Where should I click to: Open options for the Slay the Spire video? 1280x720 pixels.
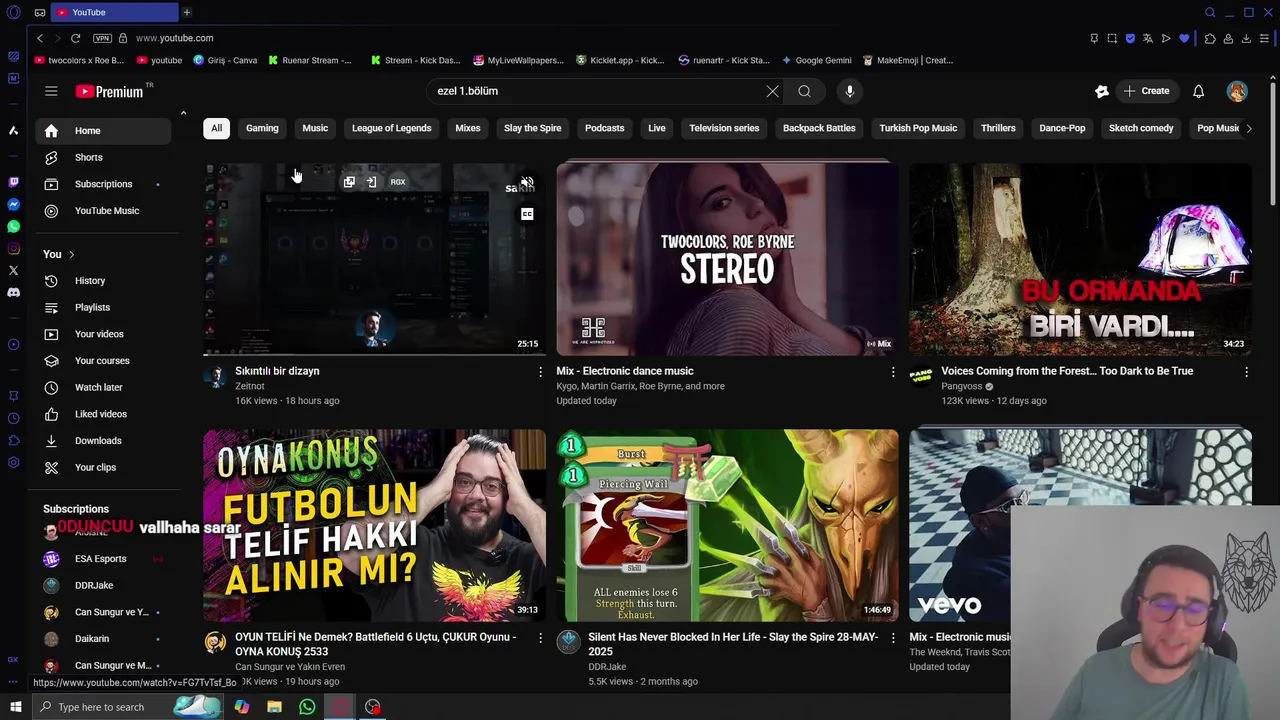click(893, 638)
